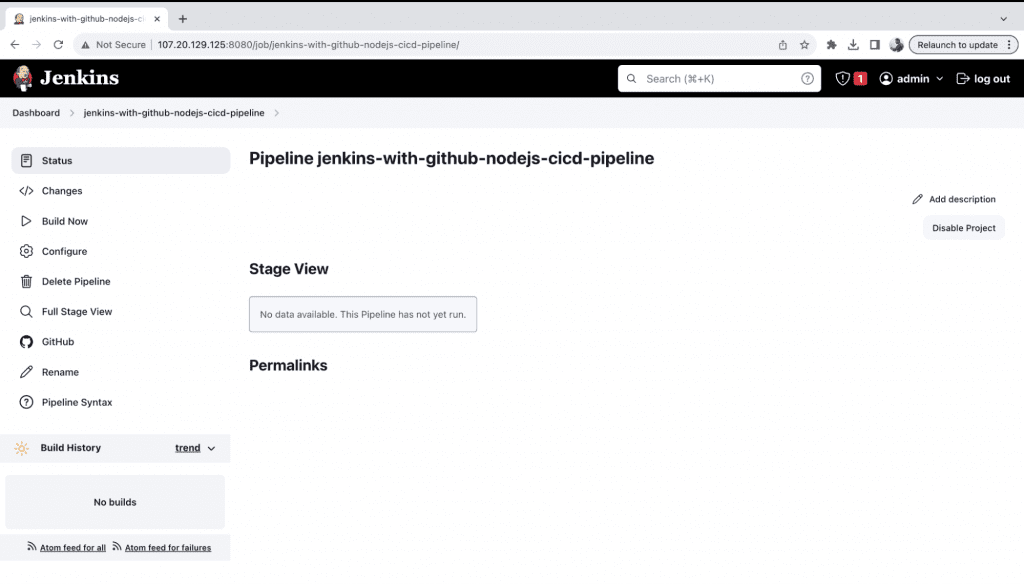
Task: Click the Not Secure warning icon
Action: [x=86, y=45]
